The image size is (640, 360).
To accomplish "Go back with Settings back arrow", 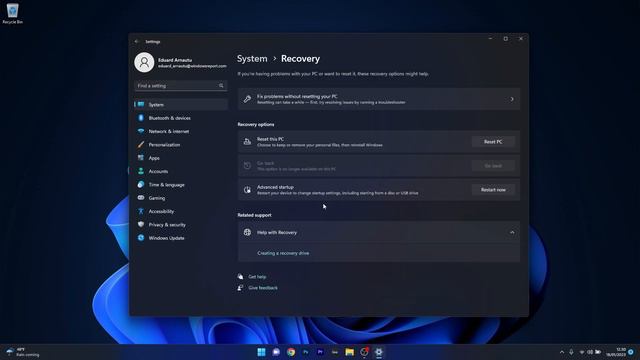I will pyautogui.click(x=137, y=42).
